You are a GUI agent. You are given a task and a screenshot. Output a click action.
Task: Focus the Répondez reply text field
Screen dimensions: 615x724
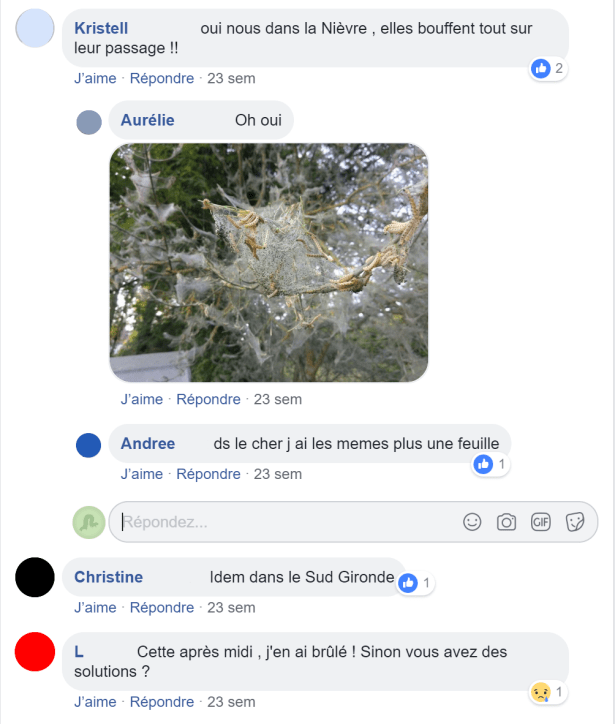[286, 522]
